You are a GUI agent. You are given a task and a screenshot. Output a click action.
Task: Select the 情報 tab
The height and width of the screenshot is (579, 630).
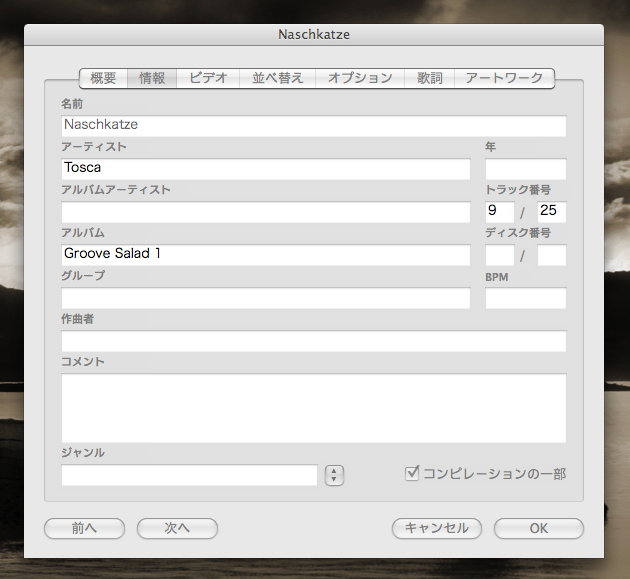(x=152, y=78)
